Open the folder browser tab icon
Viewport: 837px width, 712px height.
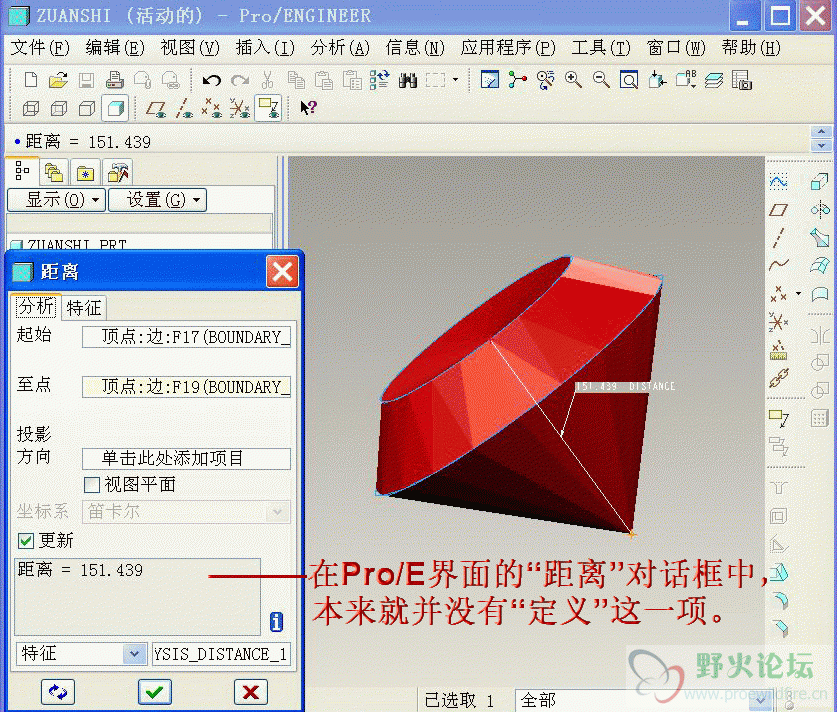53,172
